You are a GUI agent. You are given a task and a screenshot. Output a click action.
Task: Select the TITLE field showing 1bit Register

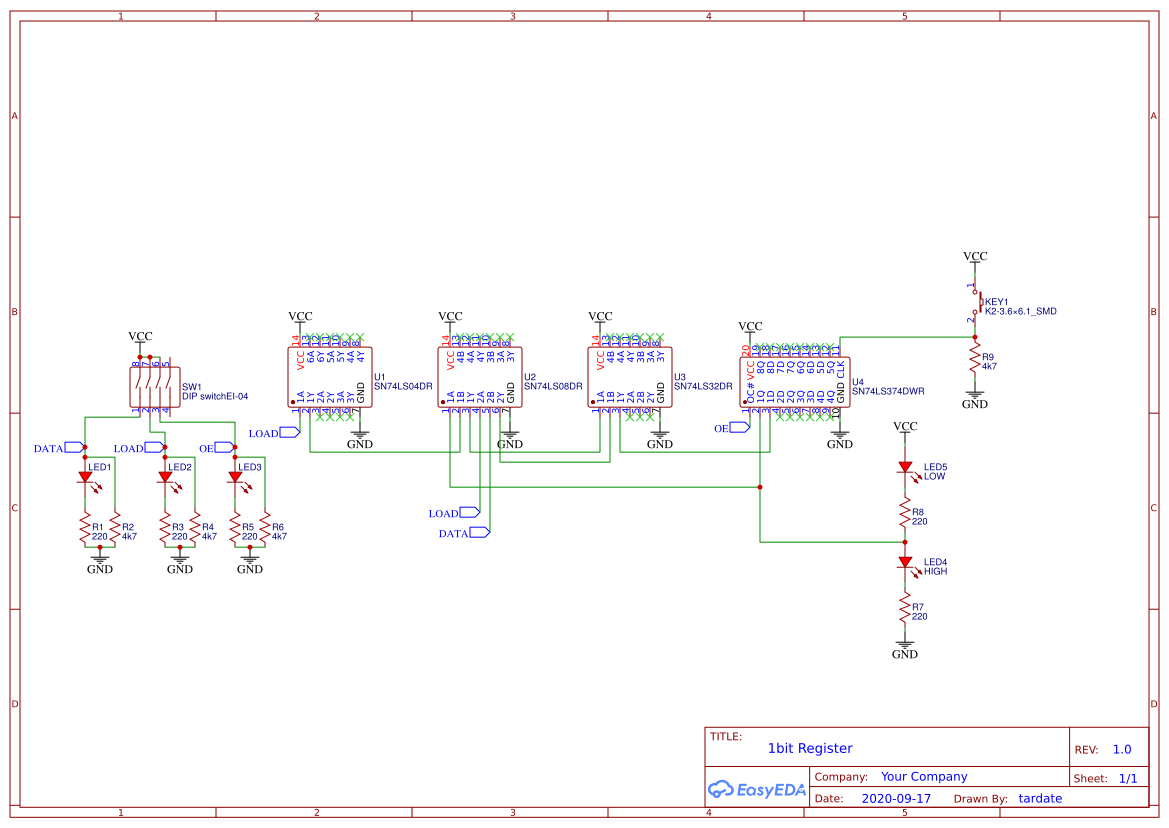click(x=810, y=748)
